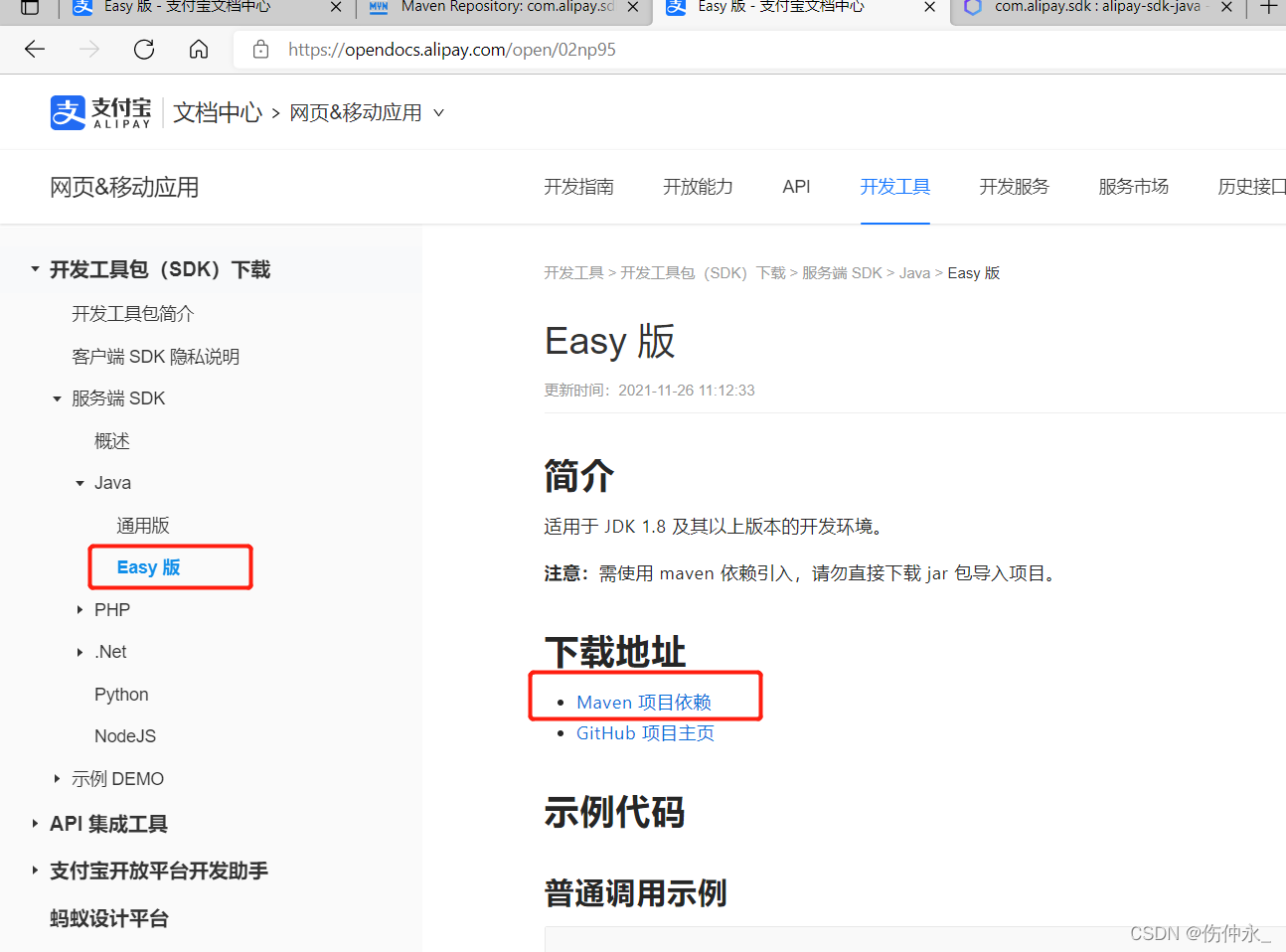Image resolution: width=1286 pixels, height=952 pixels.
Task: Click the browser back arrow
Action: (35, 49)
